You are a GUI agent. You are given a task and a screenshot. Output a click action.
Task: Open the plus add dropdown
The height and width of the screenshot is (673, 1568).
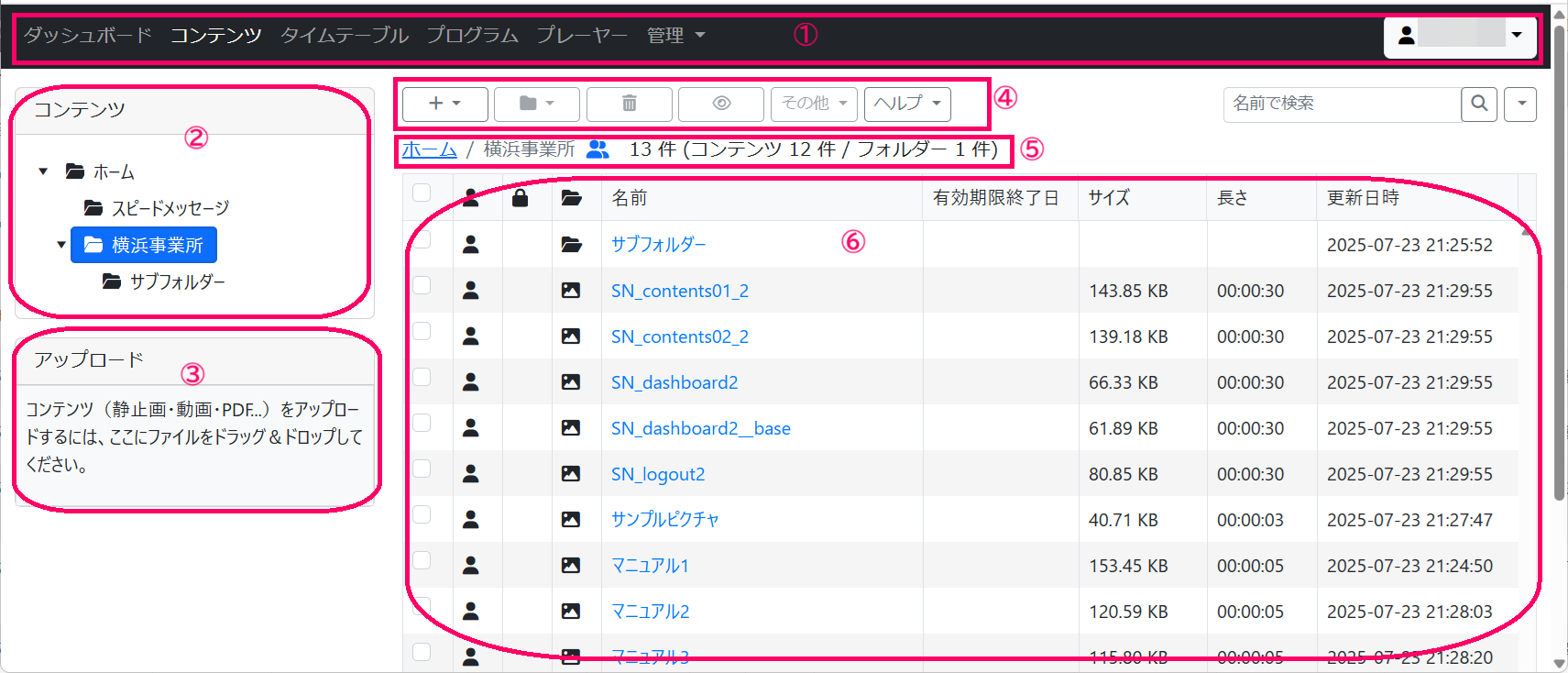[x=444, y=104]
